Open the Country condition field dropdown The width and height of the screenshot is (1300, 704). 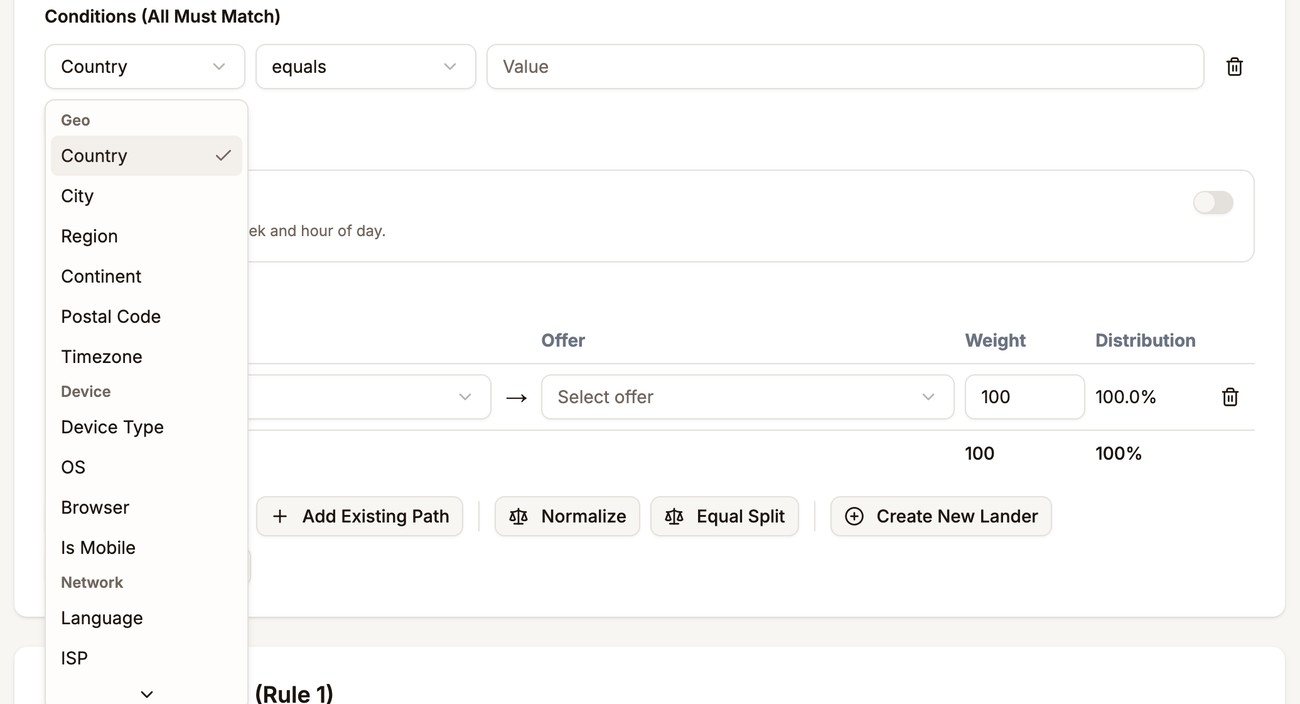pyautogui.click(x=145, y=67)
